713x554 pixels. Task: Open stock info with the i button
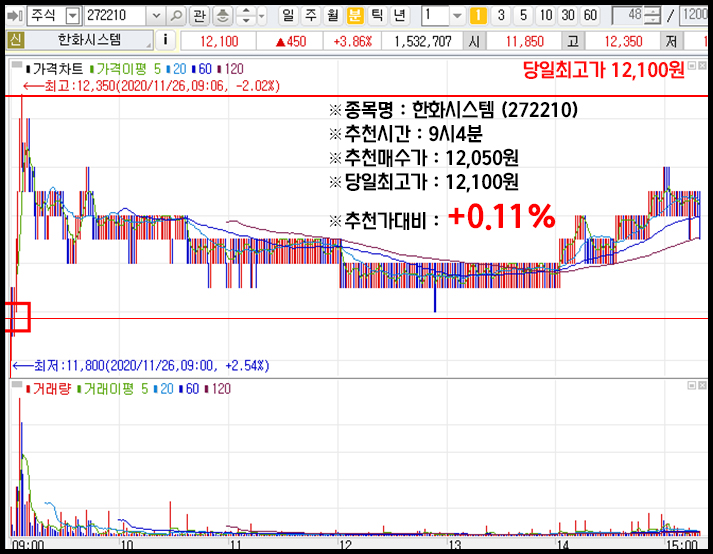(166, 40)
